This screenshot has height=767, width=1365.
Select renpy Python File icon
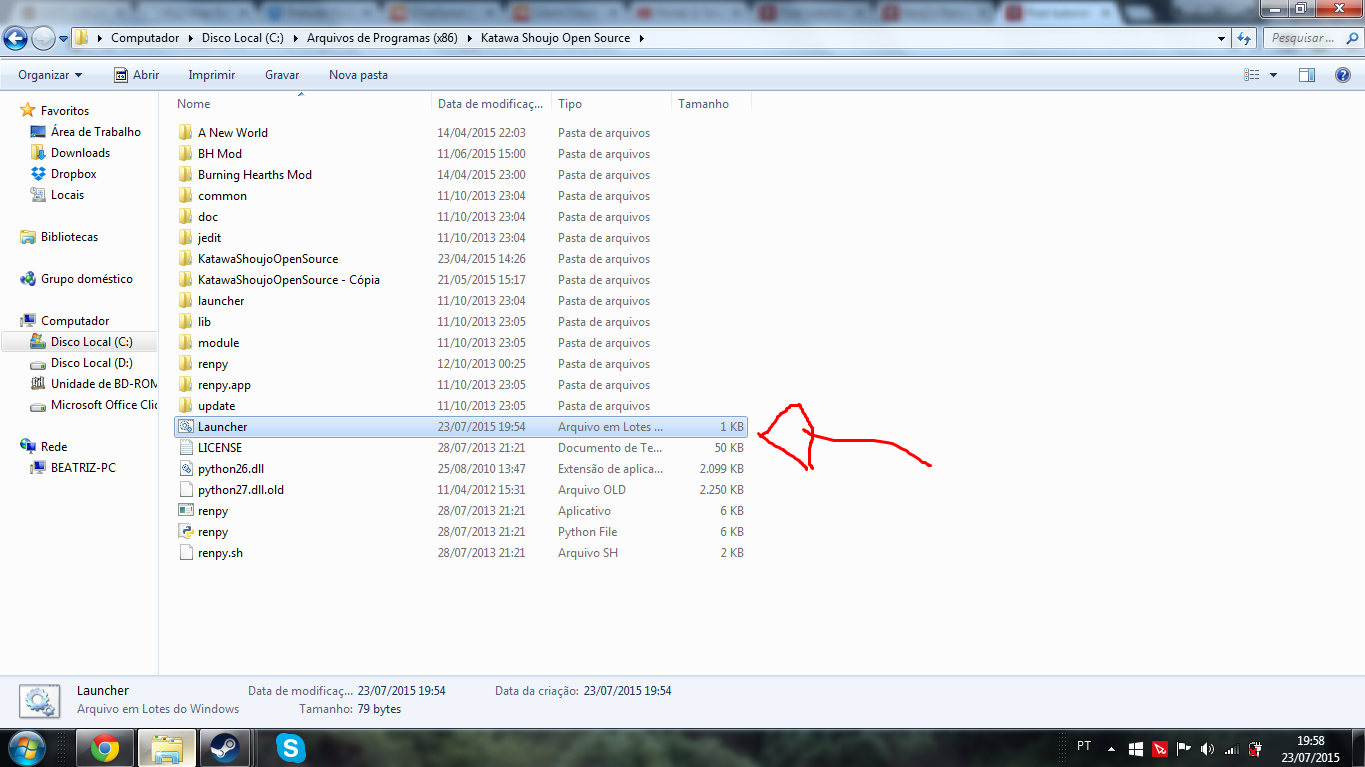pyautogui.click(x=185, y=531)
